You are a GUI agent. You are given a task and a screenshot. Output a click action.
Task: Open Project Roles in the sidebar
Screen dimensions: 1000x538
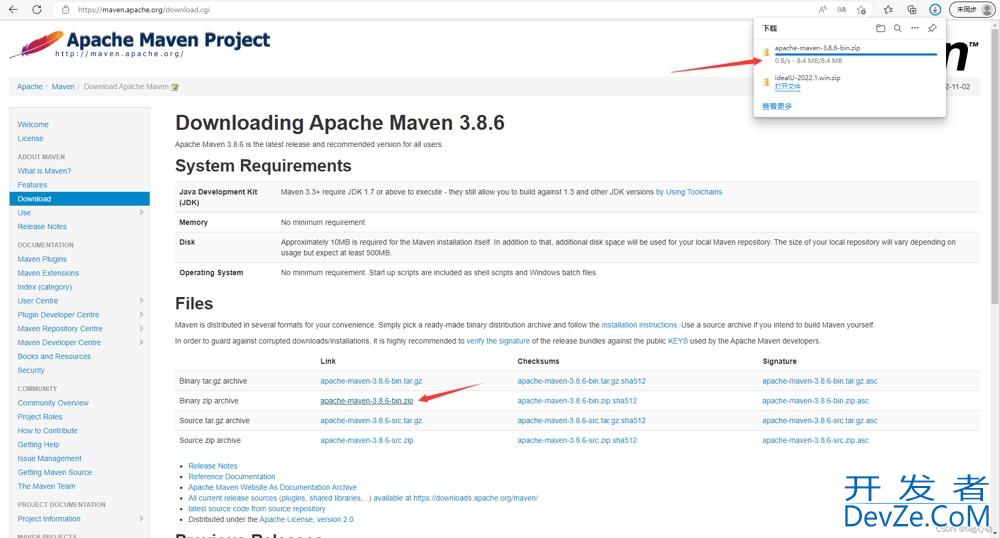click(x=40, y=417)
